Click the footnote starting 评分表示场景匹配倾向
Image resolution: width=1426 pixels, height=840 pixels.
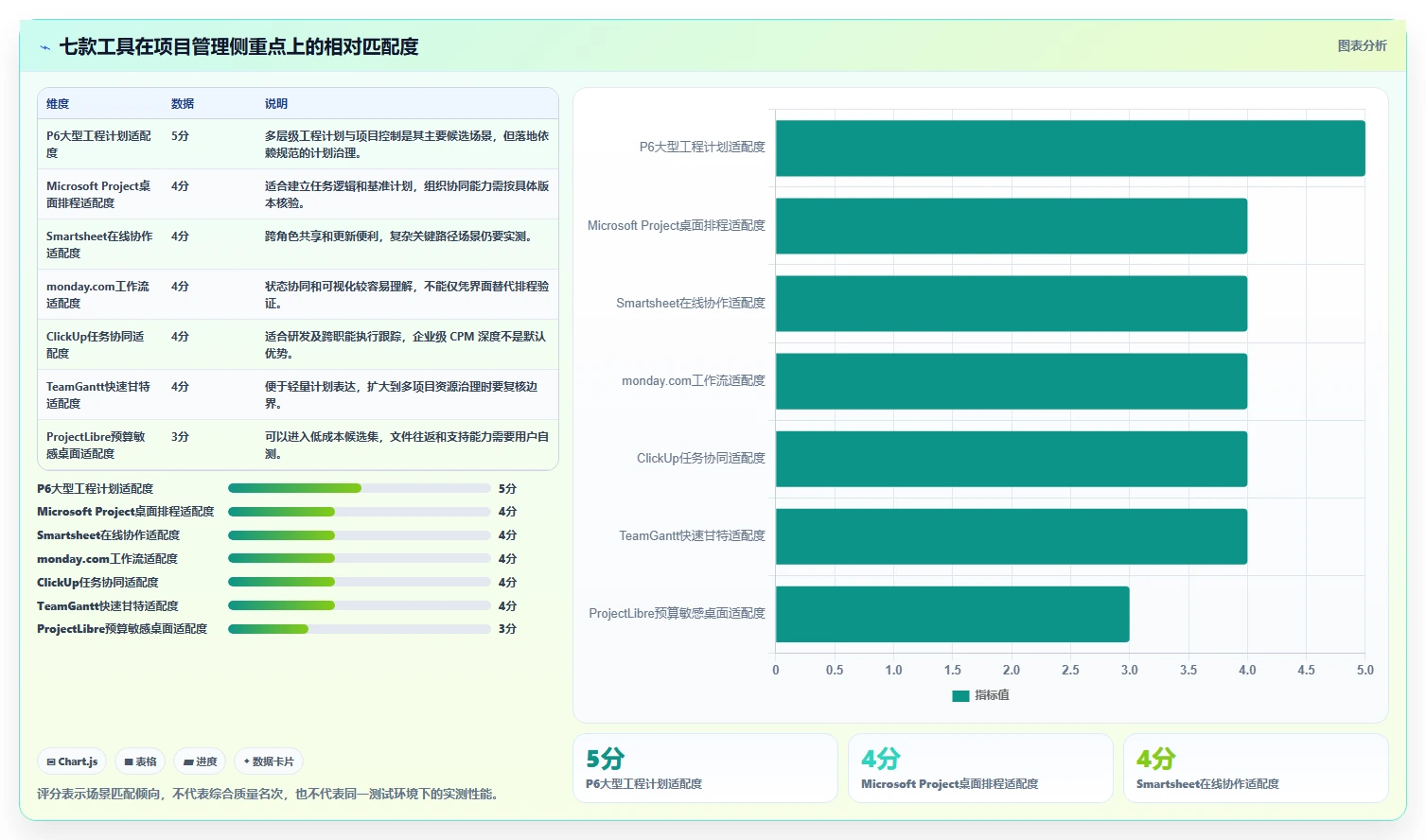point(267,795)
